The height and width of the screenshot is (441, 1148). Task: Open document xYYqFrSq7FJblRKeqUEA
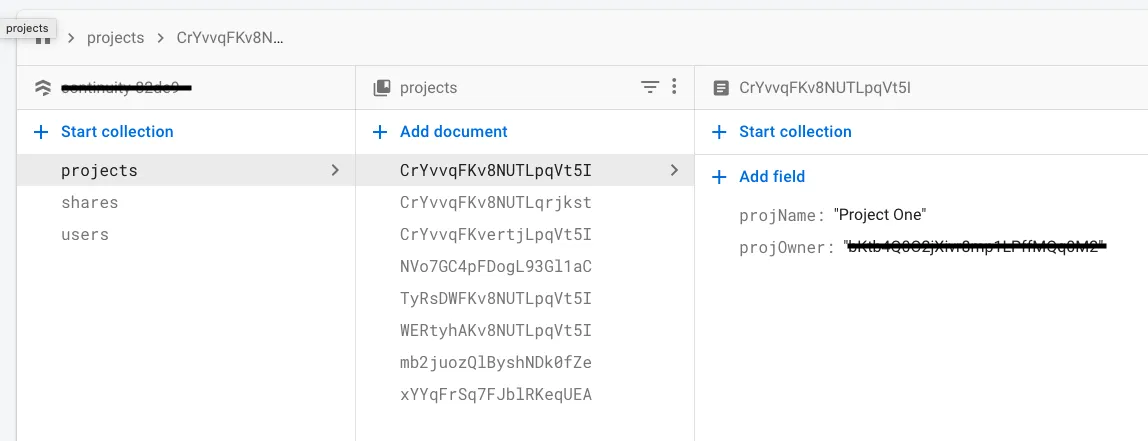click(x=496, y=394)
